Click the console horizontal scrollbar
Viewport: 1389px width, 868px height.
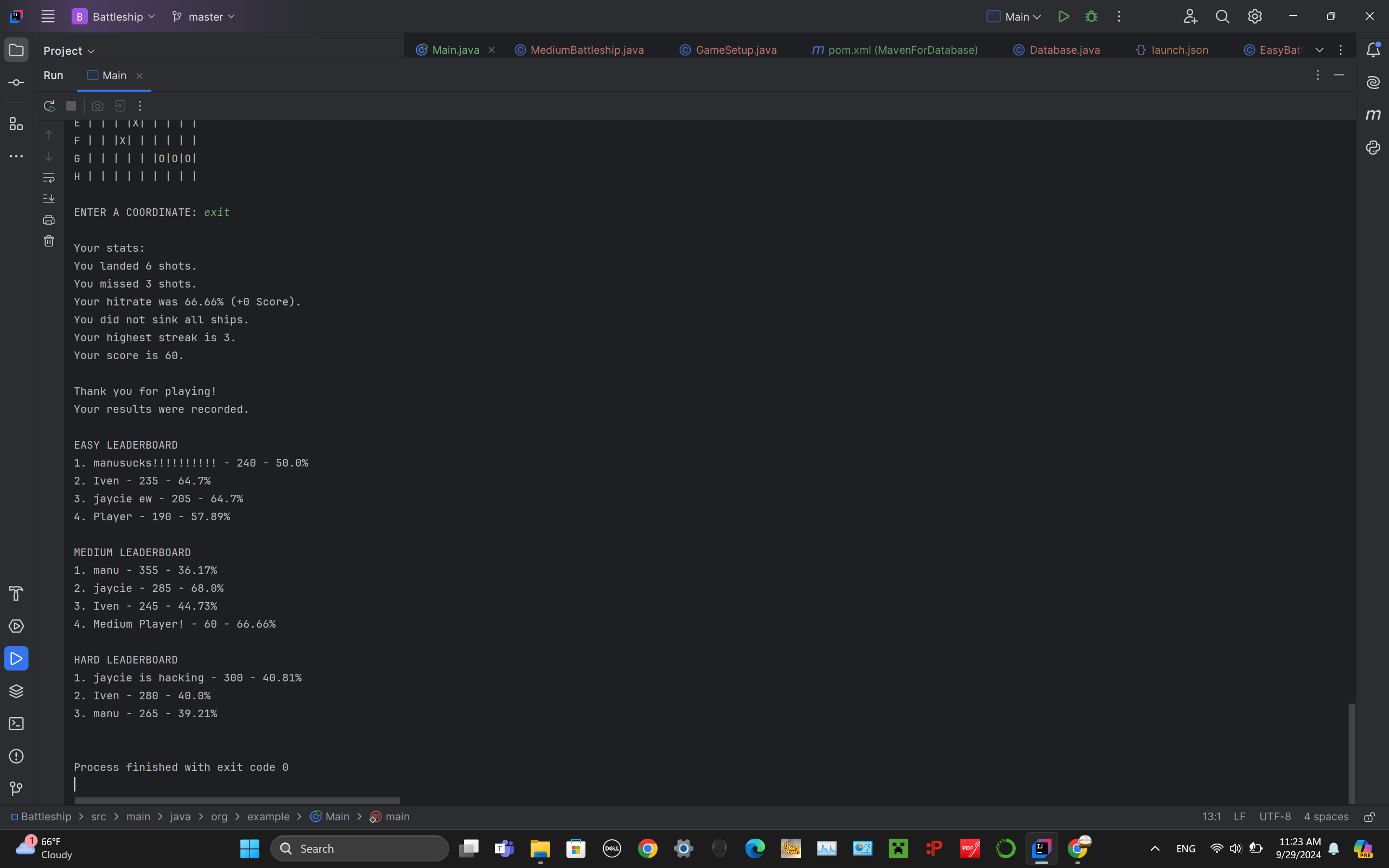[237, 800]
